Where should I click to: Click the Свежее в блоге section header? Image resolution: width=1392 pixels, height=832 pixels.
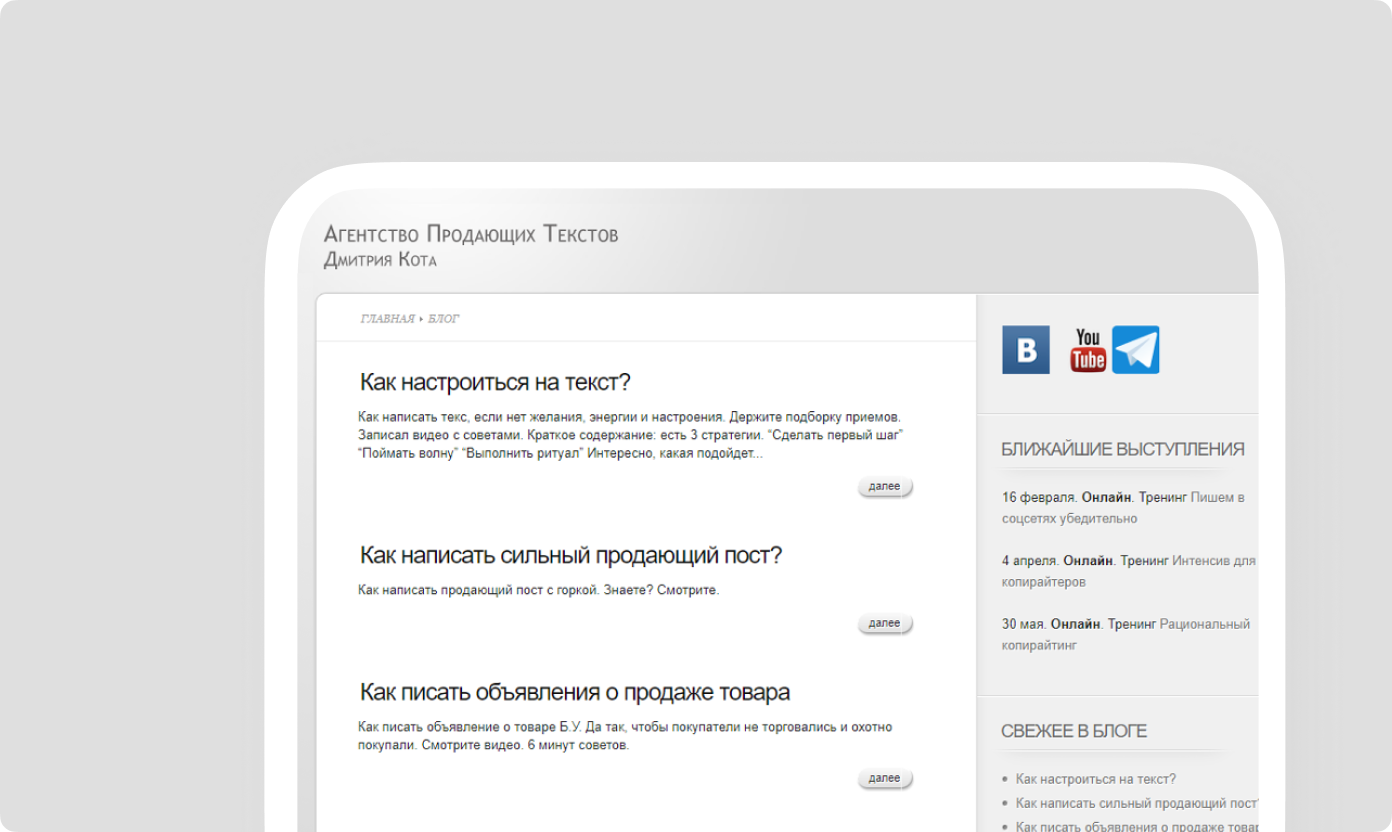(1074, 731)
